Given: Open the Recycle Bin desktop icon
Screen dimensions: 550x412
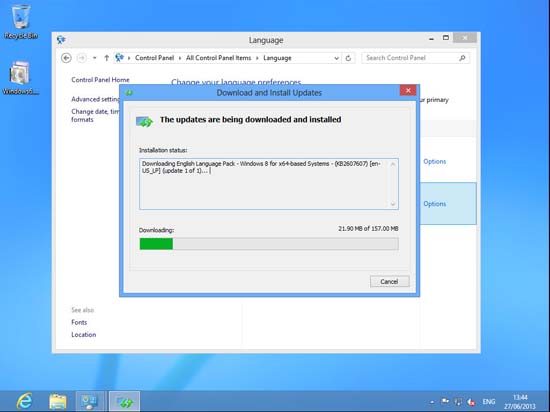Looking at the screenshot, I should pos(21,21).
